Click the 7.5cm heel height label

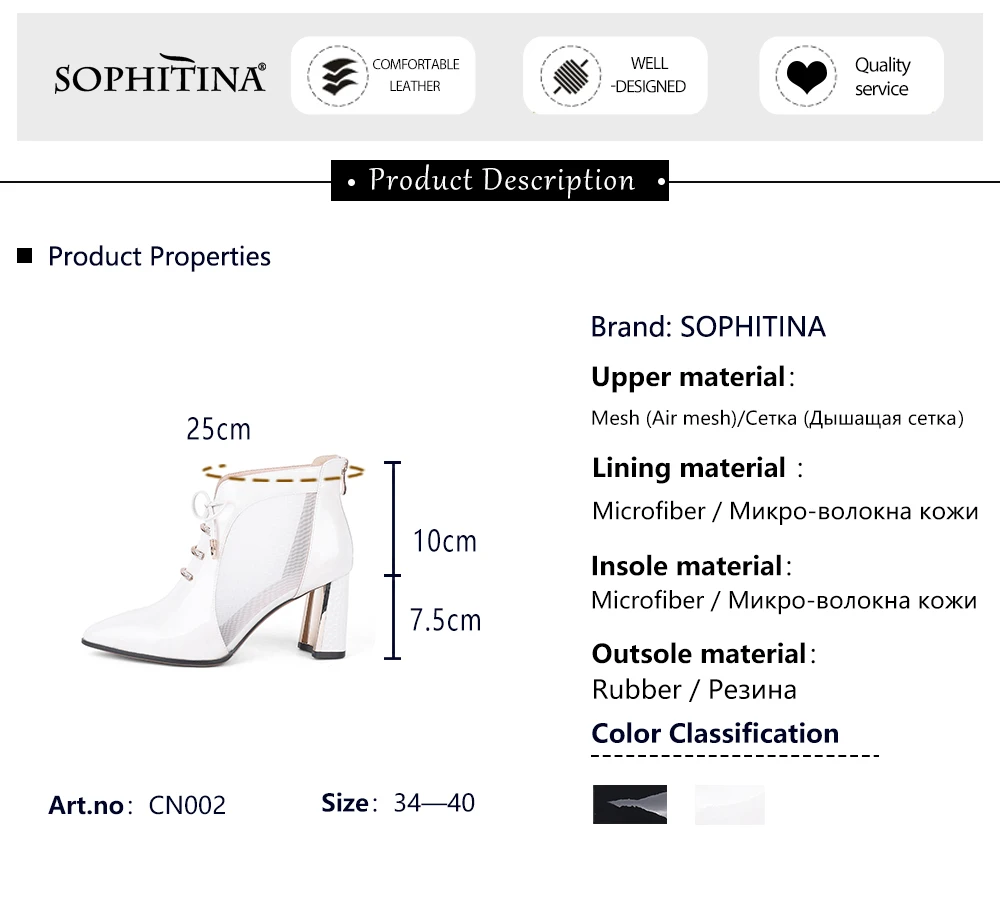click(446, 620)
